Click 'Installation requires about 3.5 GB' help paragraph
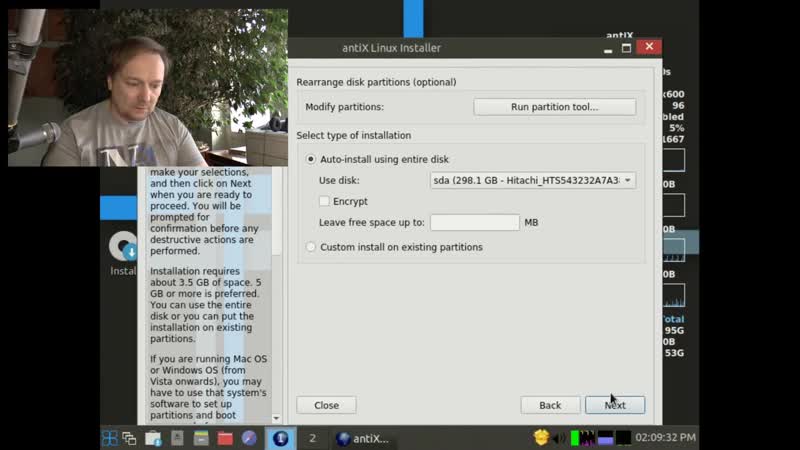Image resolution: width=800 pixels, height=450 pixels. pos(206,305)
